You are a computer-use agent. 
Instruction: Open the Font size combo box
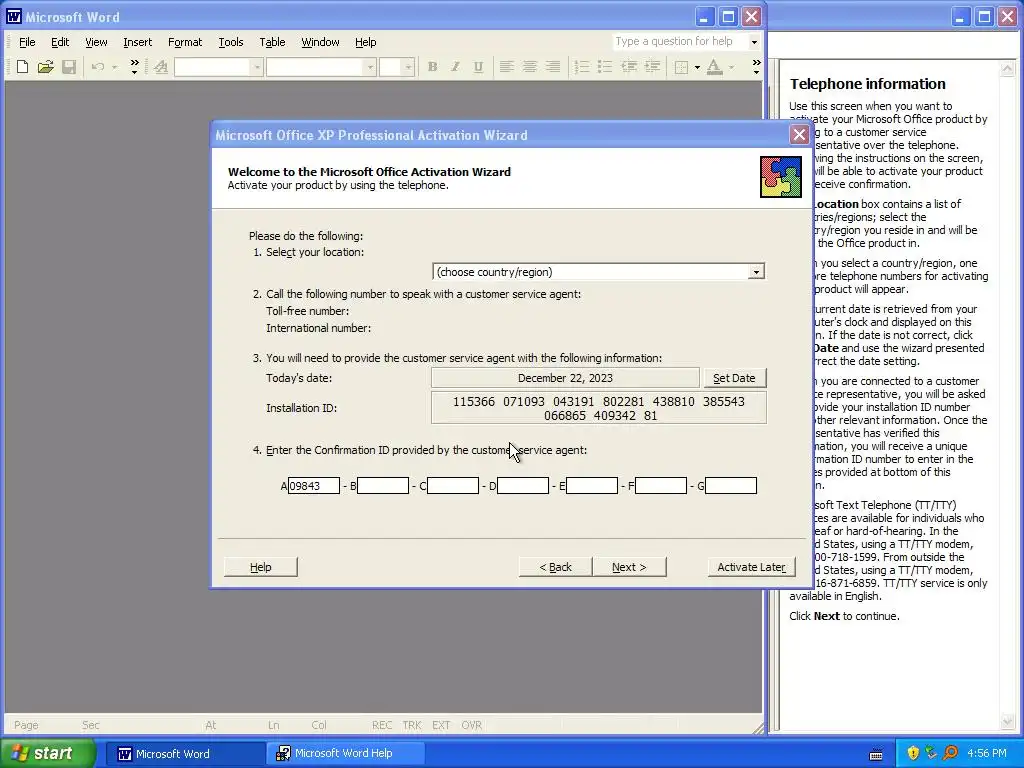(x=408, y=67)
